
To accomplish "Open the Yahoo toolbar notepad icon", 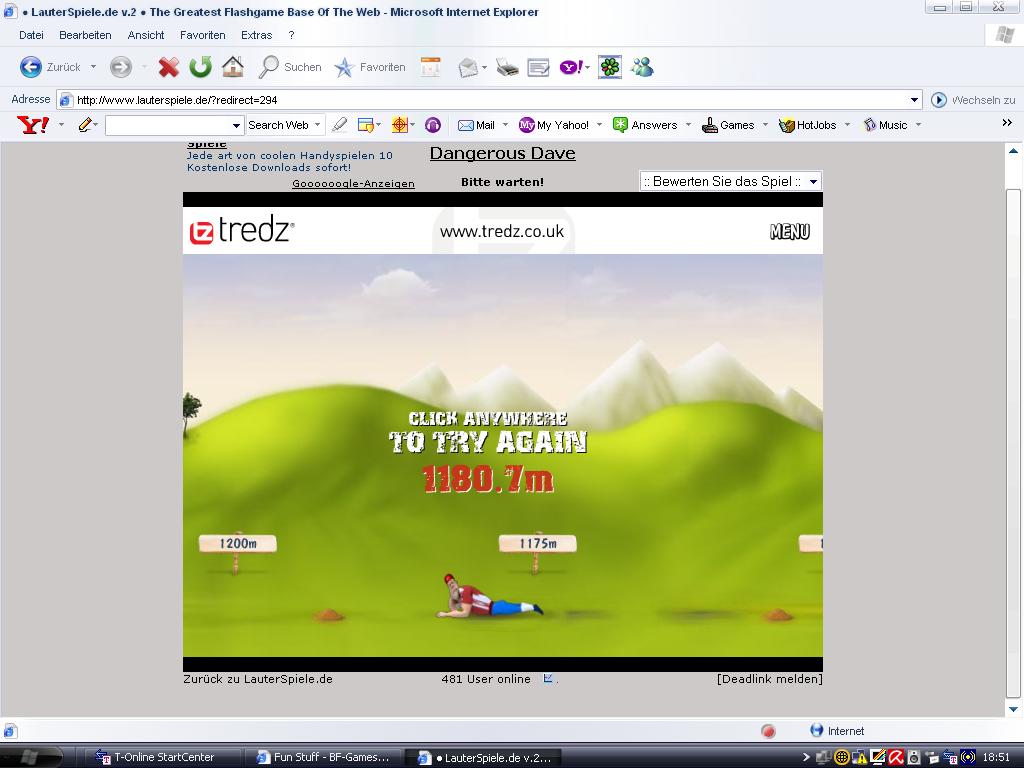I will [x=366, y=125].
